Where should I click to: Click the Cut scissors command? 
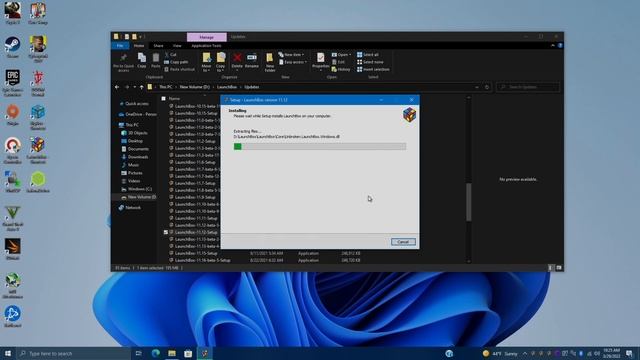point(171,54)
